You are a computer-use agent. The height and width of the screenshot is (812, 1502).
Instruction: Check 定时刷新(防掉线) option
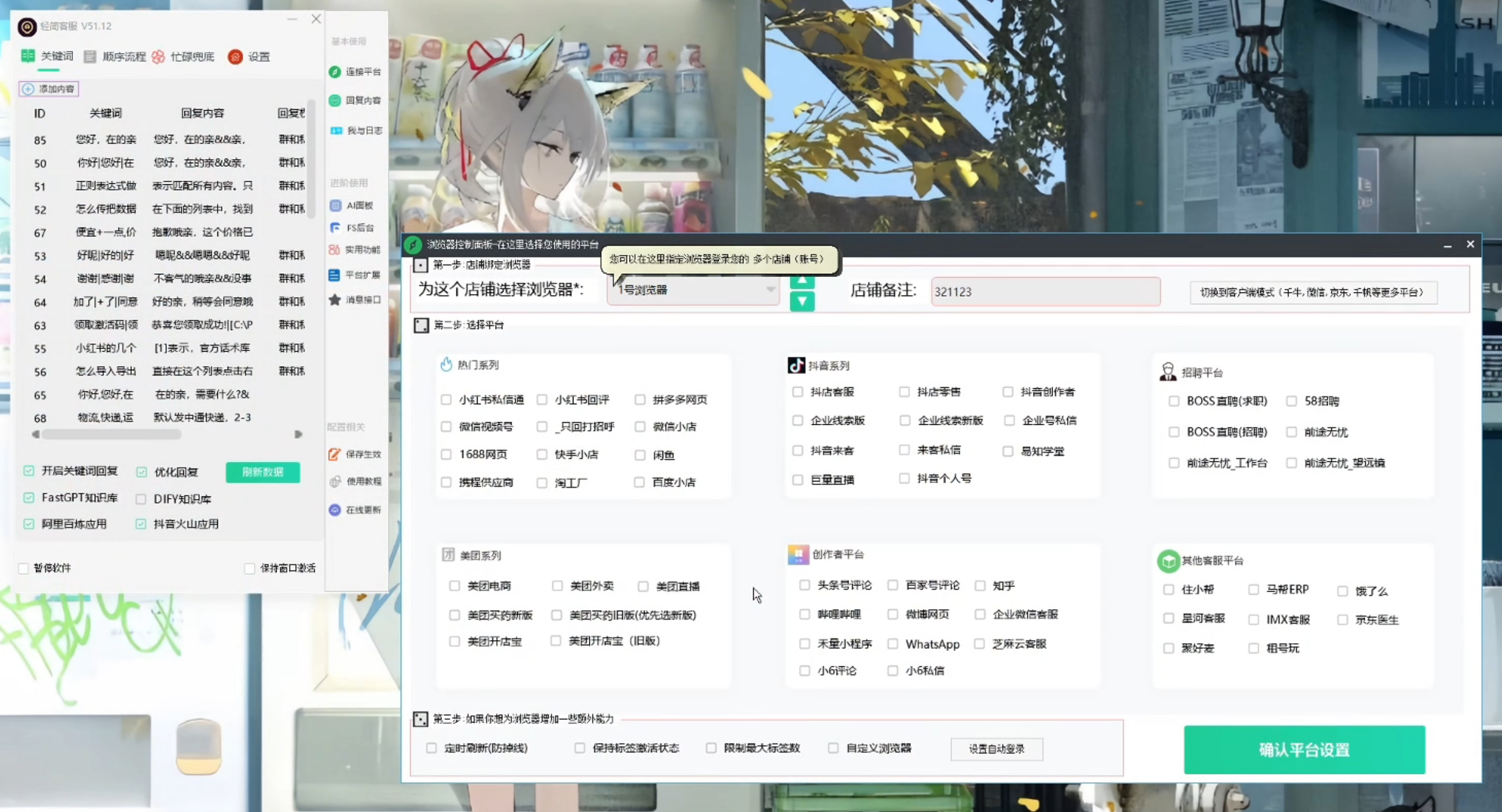tap(431, 748)
